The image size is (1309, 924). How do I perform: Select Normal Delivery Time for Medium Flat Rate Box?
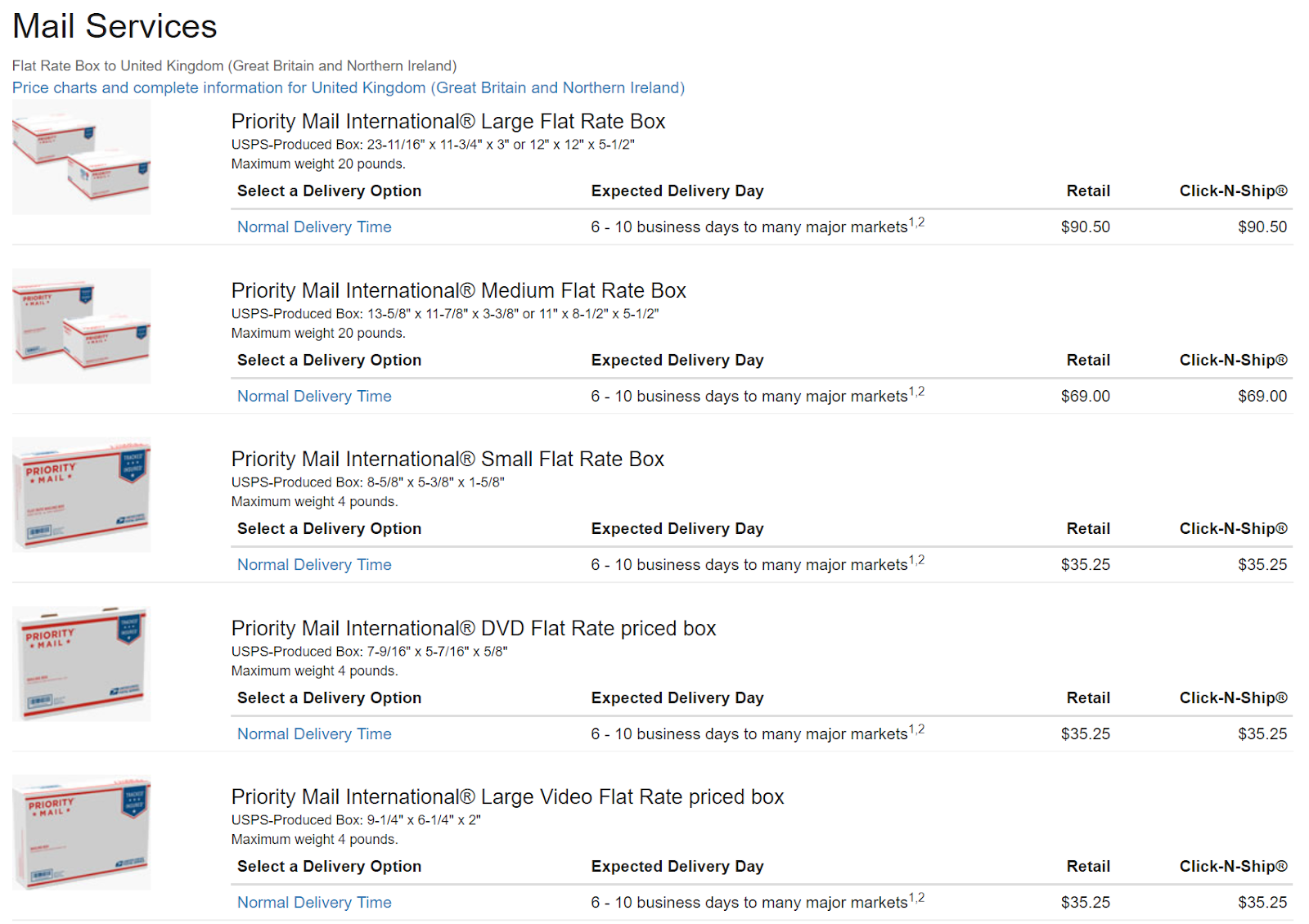[314, 397]
